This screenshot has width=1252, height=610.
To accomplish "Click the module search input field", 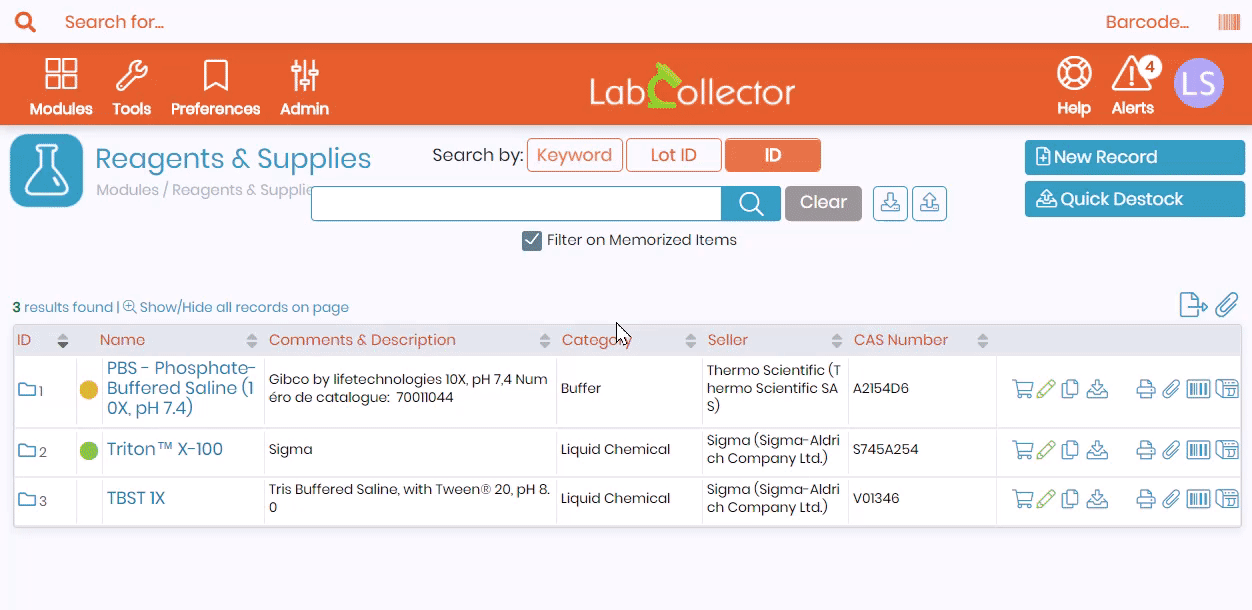I will [516, 203].
